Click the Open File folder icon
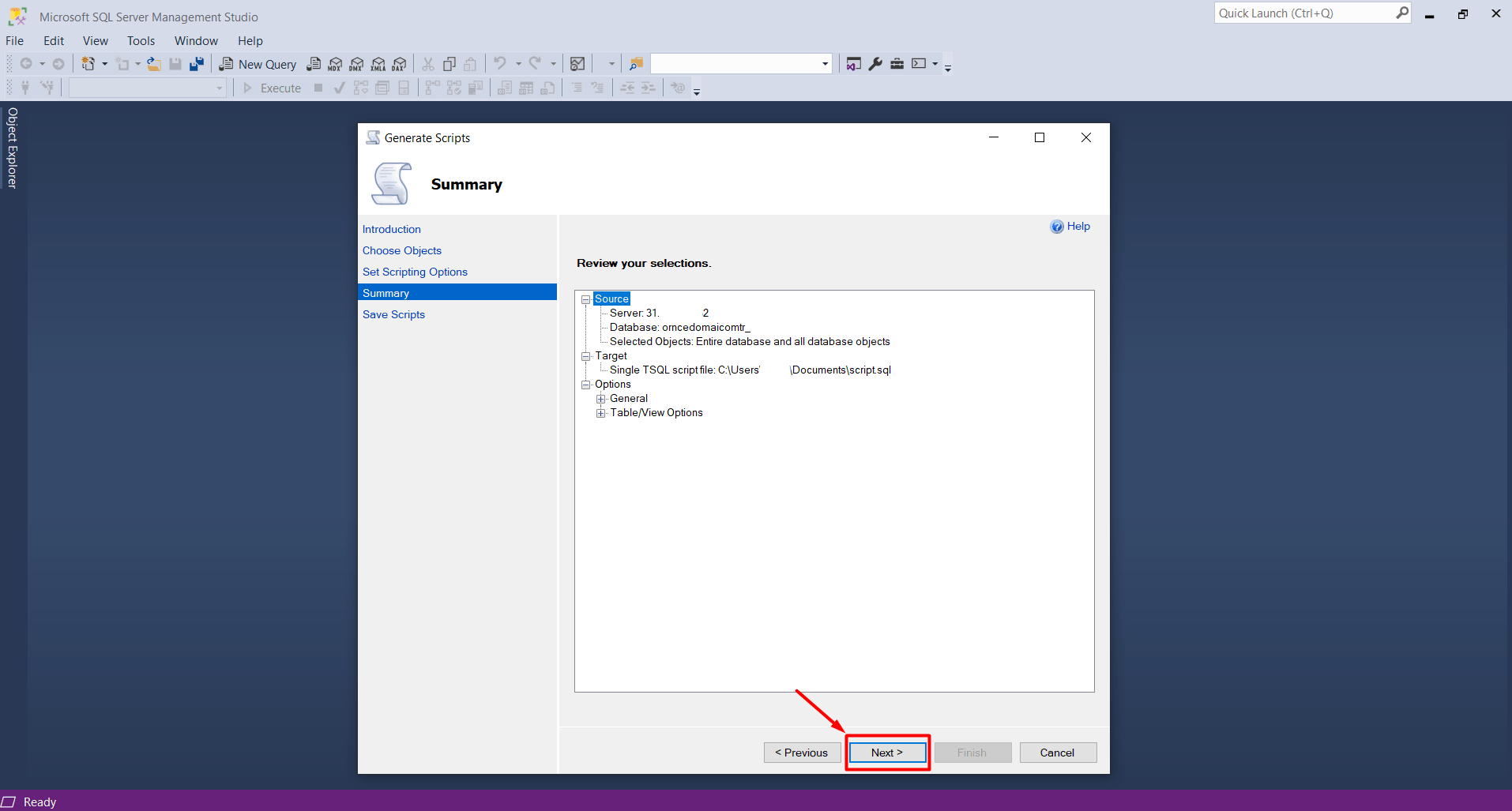Viewport: 1512px width, 811px height. click(x=154, y=64)
